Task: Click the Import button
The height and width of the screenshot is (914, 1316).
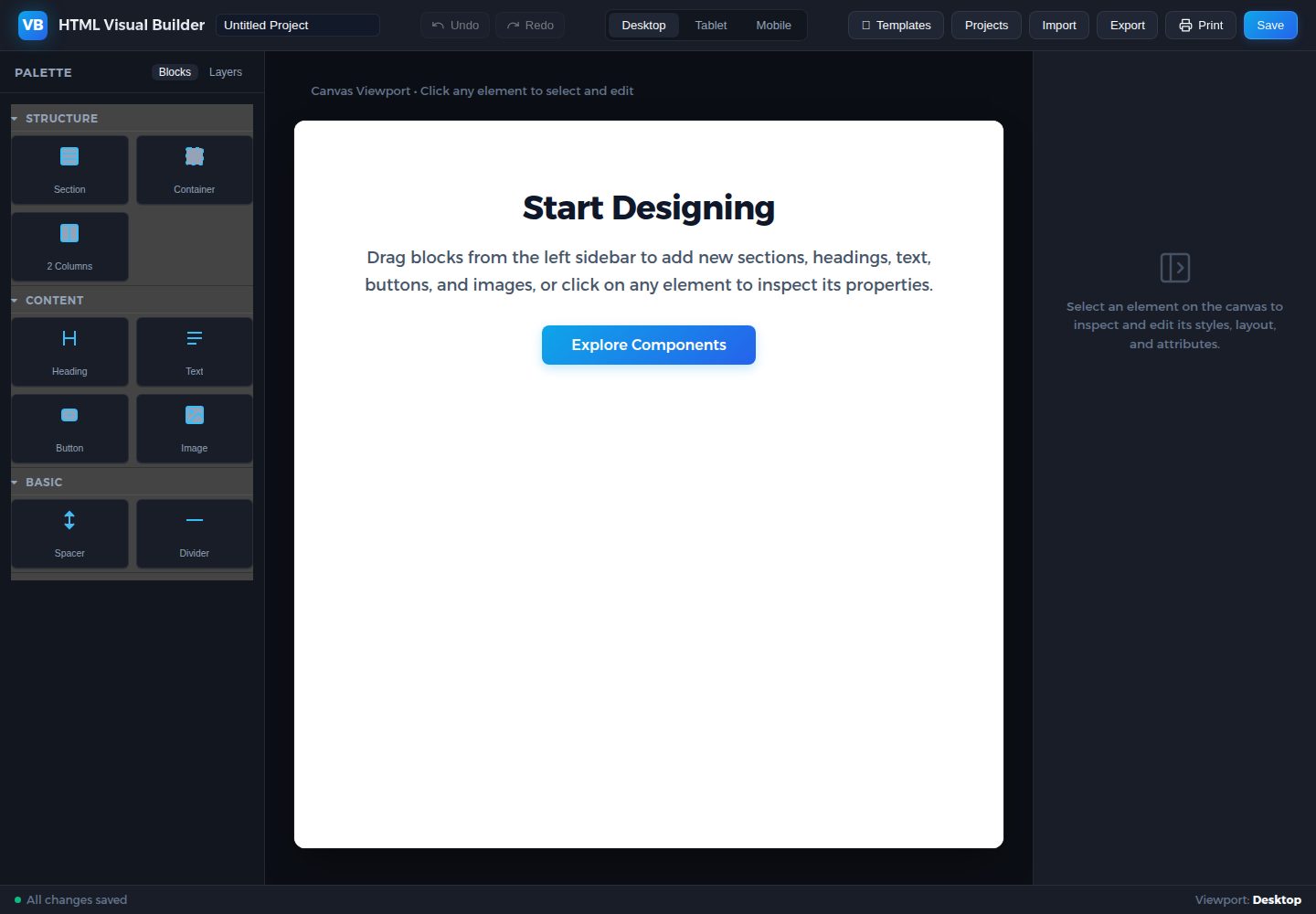Action: (1059, 26)
